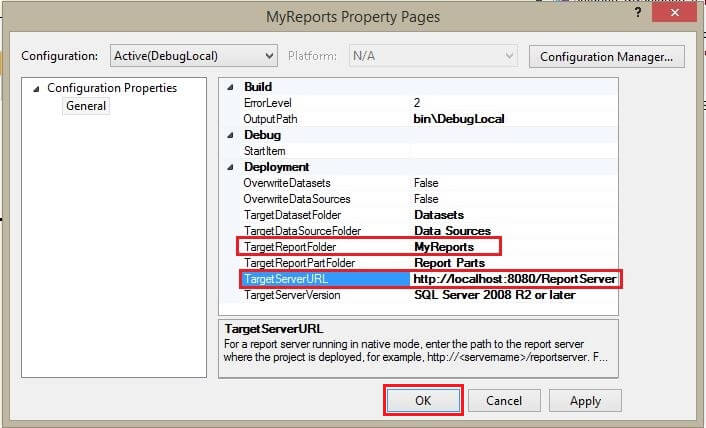Select the TargetReportPartFolder property name
The image size is (706, 428).
click(299, 263)
